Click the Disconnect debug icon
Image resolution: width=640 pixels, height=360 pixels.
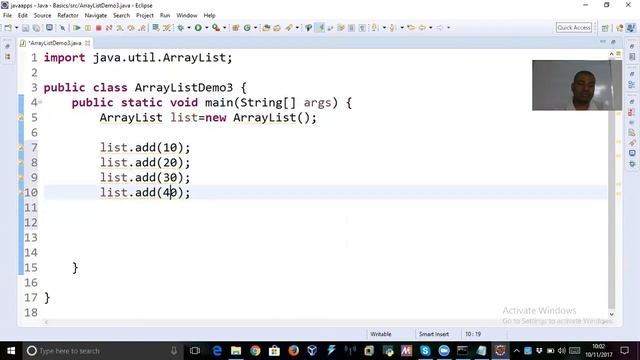[109, 28]
